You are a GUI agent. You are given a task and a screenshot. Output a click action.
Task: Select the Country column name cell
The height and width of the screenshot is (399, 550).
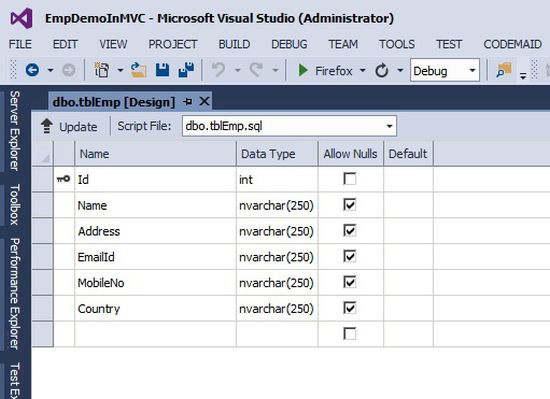click(x=155, y=309)
